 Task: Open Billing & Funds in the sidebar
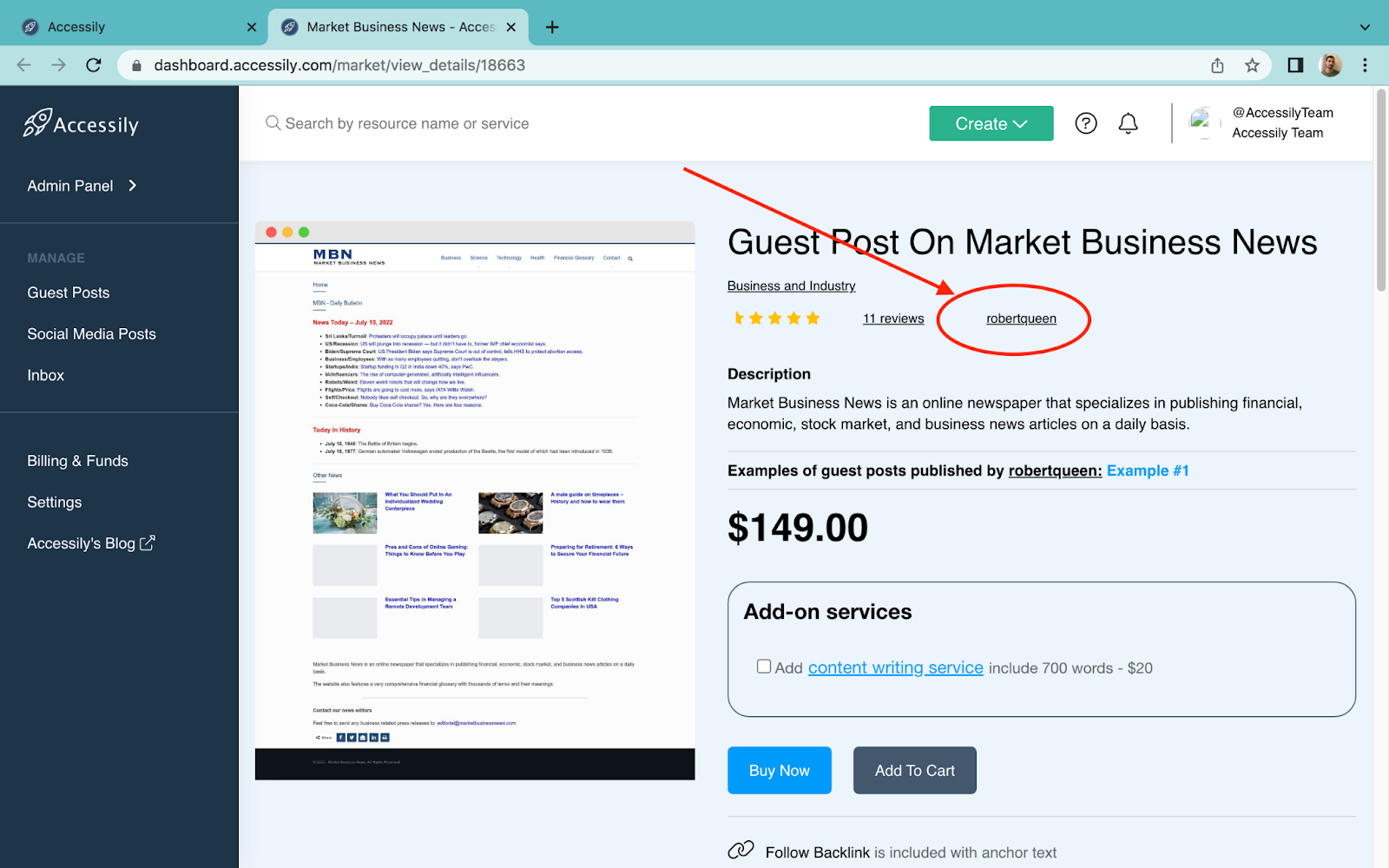coord(78,461)
